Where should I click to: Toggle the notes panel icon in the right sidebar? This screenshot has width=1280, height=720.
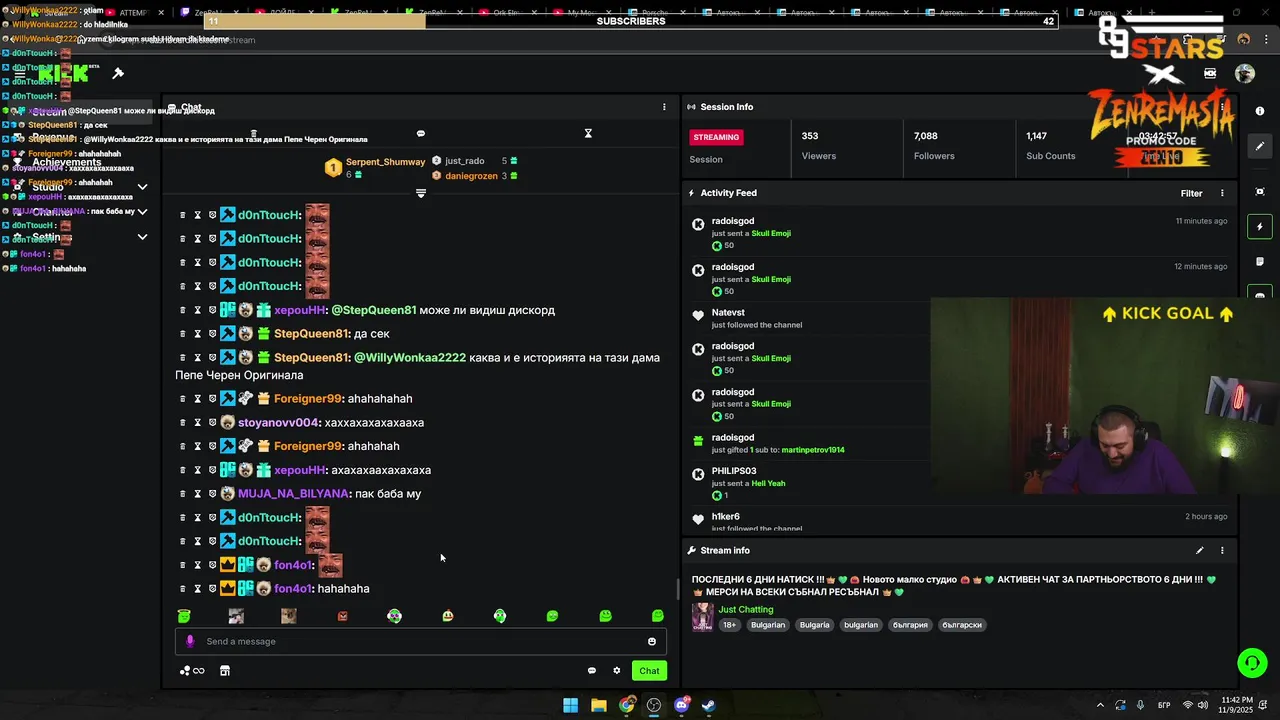coord(1260,262)
